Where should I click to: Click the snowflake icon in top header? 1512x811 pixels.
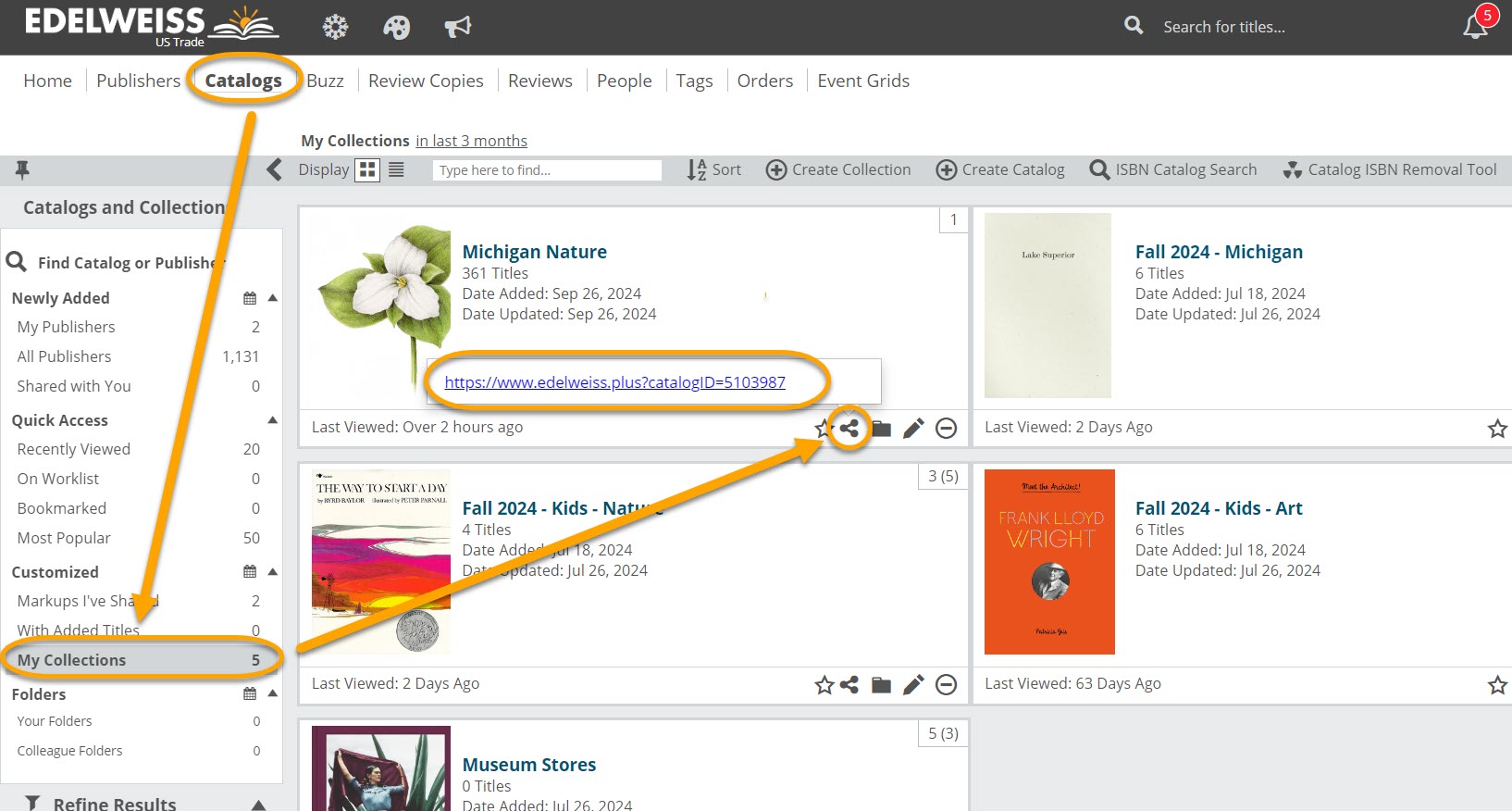tap(335, 27)
